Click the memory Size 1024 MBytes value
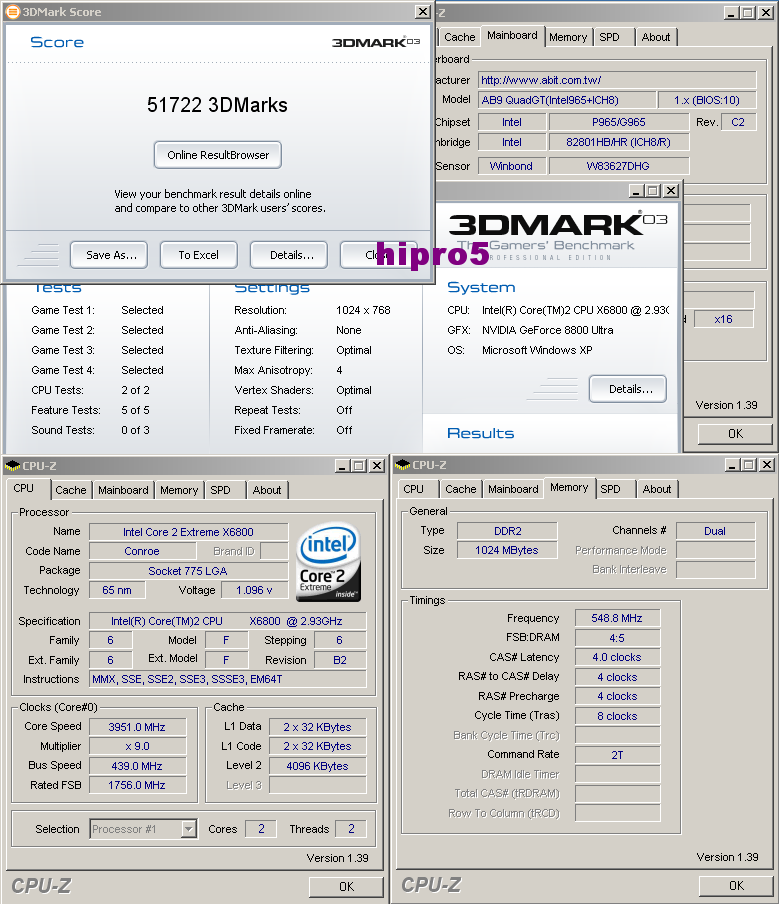This screenshot has height=904, width=779. 507,550
